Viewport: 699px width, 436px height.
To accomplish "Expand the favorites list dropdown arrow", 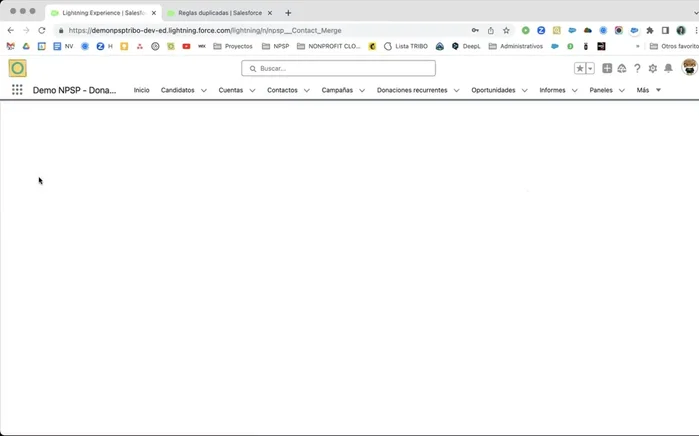I will (x=590, y=68).
